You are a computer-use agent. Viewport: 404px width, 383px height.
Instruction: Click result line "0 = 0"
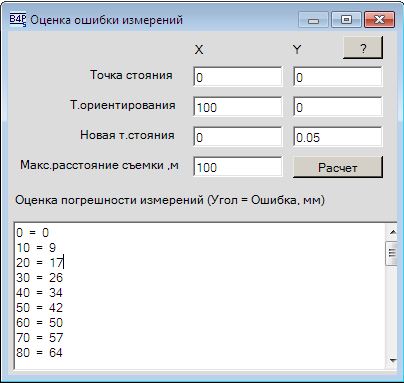tap(33, 232)
